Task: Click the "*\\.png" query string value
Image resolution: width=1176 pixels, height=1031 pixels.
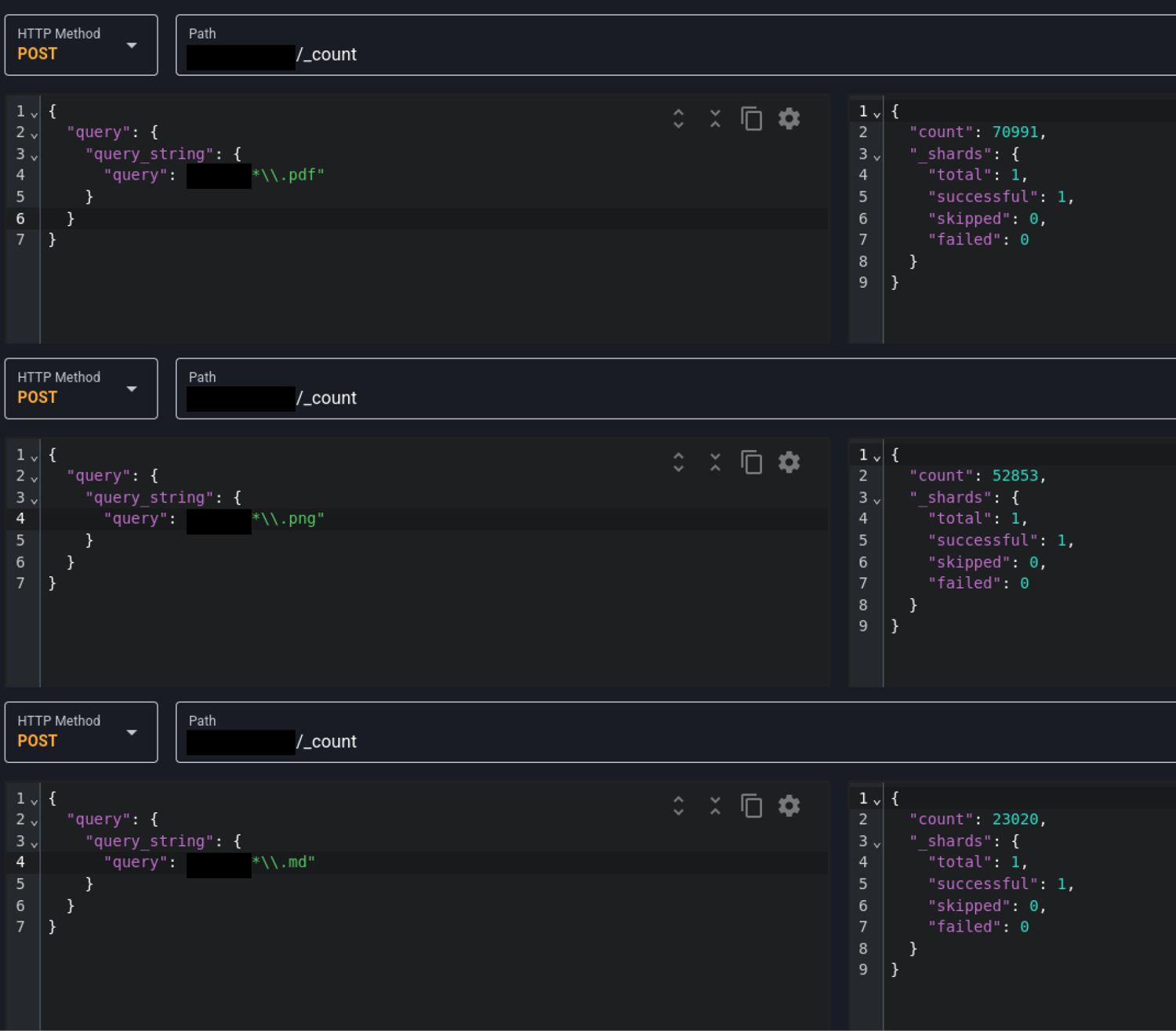Action: (288, 518)
